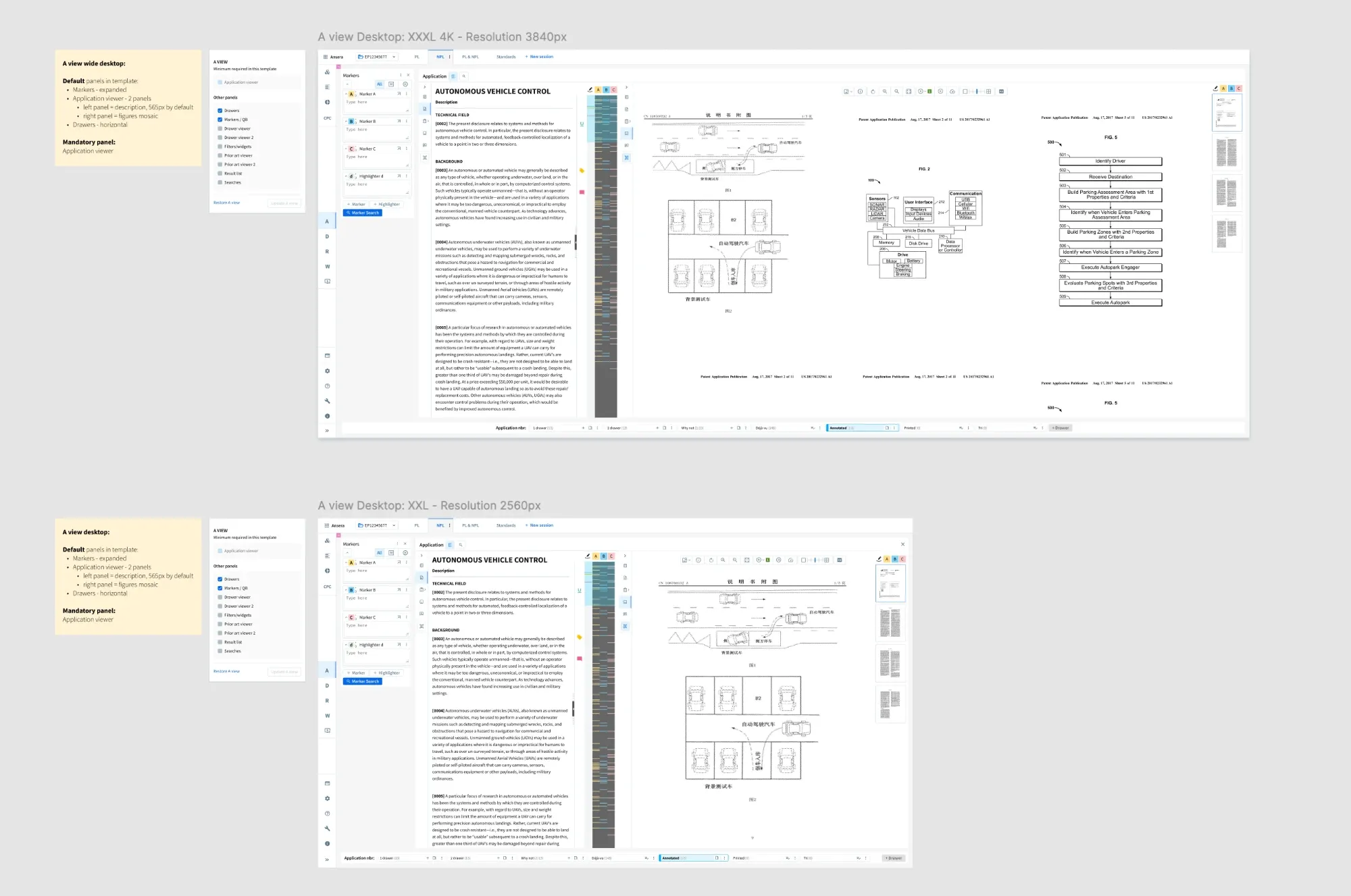
Task: Open the EP12345677 dropdown in the 4K frame
Action: point(377,57)
